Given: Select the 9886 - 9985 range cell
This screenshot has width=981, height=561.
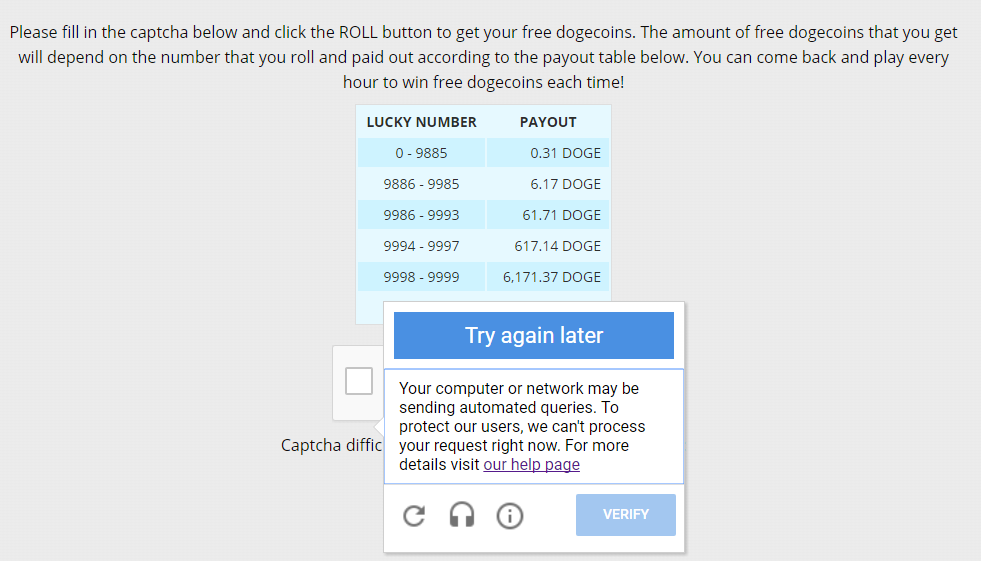Looking at the screenshot, I should [422, 184].
